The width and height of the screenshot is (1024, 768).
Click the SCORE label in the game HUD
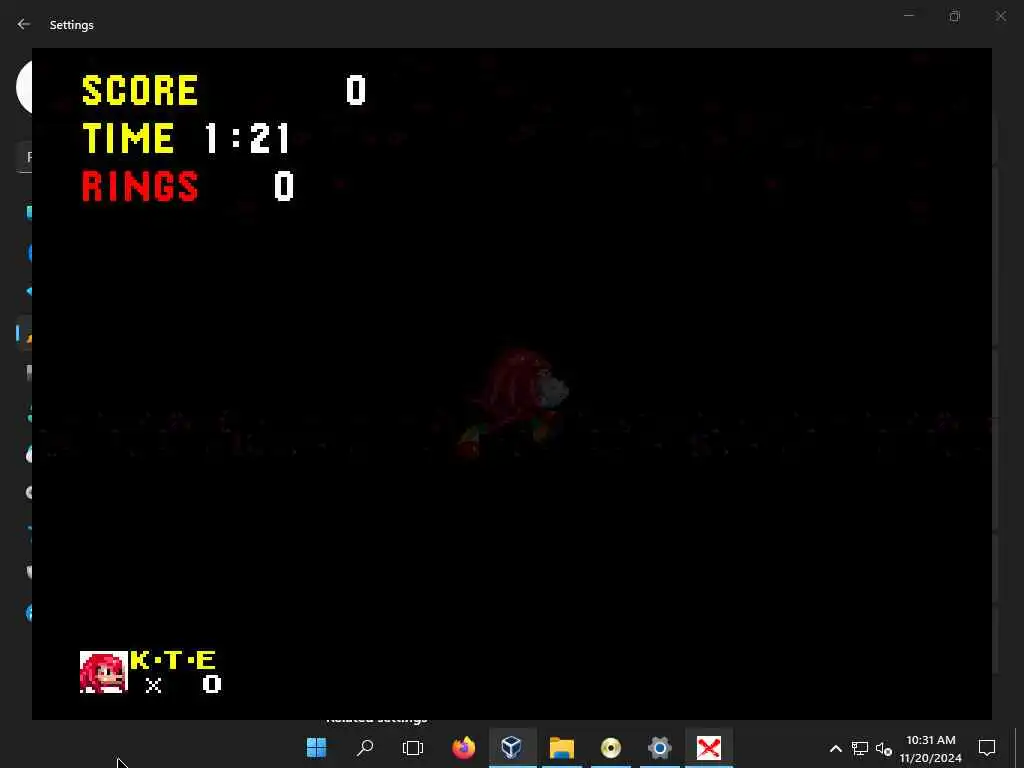point(140,90)
